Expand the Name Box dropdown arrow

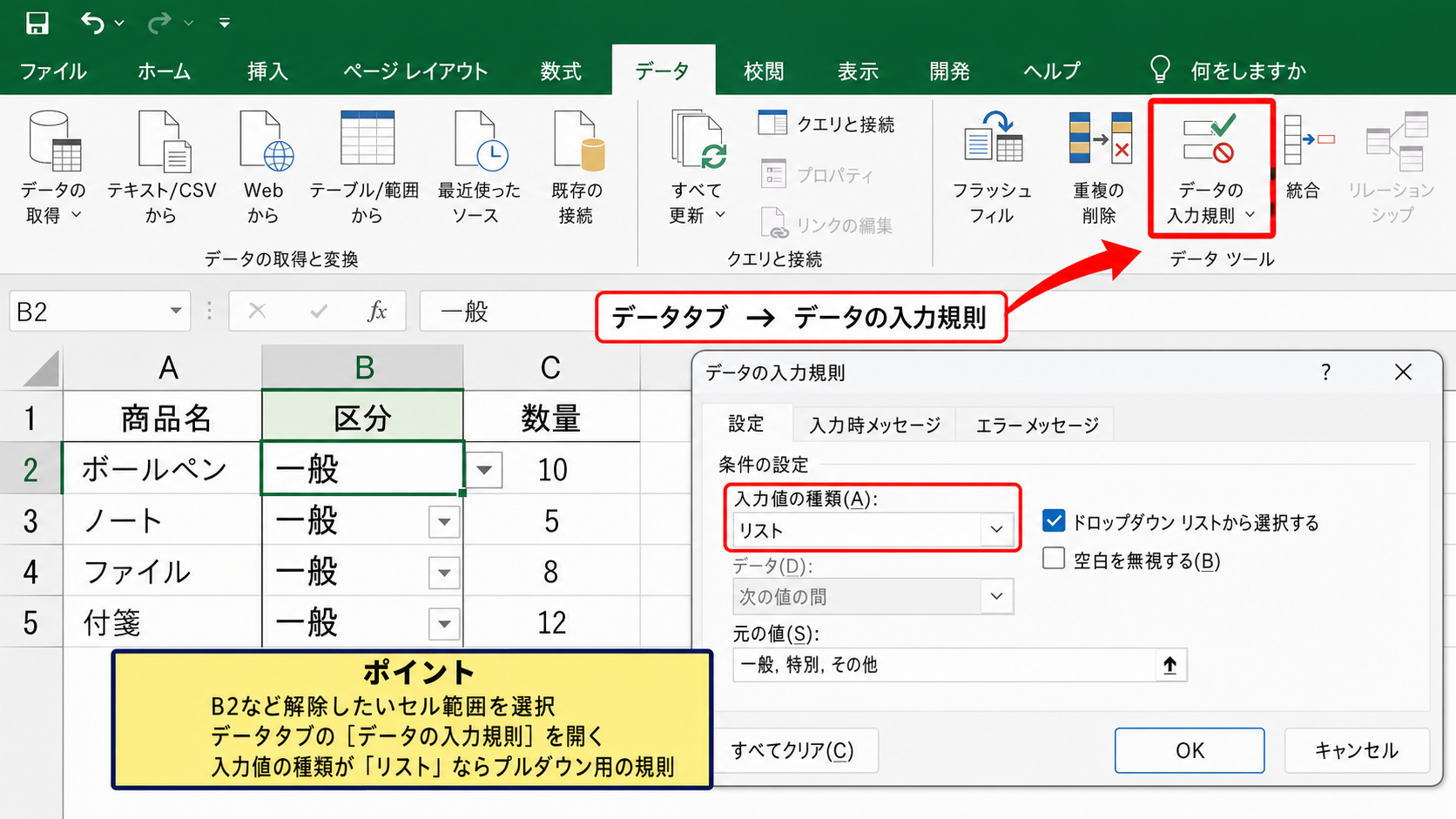click(x=176, y=311)
